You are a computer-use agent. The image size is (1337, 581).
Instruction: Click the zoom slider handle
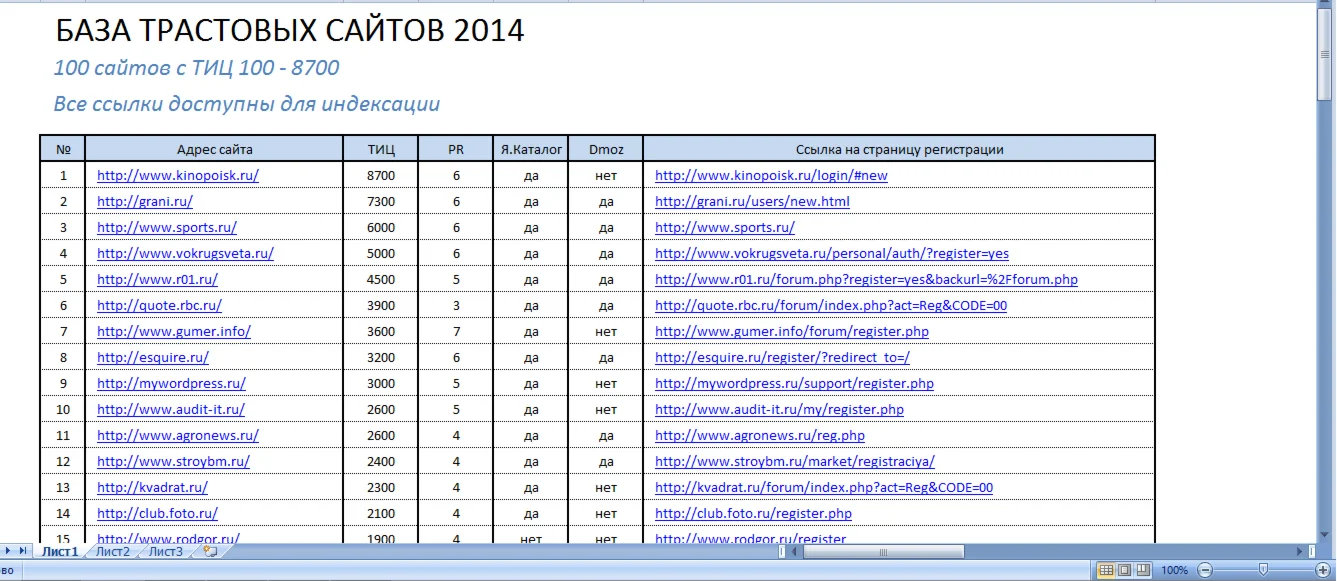[x=1264, y=569]
